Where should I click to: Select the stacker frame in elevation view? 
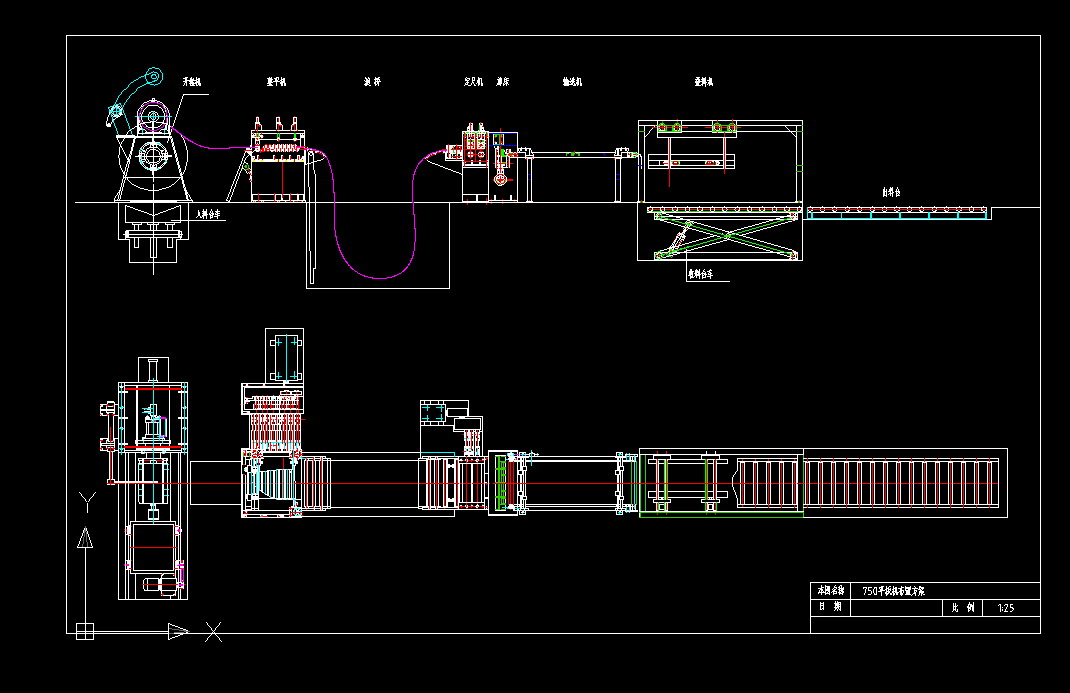click(x=720, y=160)
